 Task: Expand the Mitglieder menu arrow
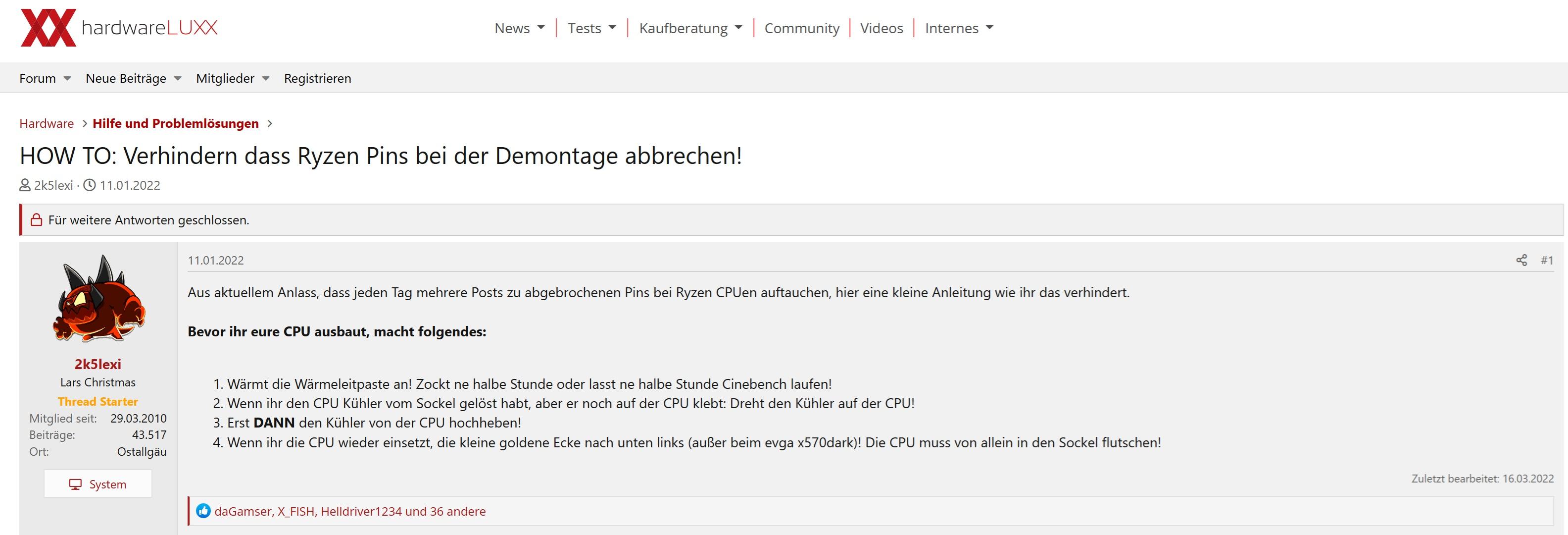click(265, 79)
